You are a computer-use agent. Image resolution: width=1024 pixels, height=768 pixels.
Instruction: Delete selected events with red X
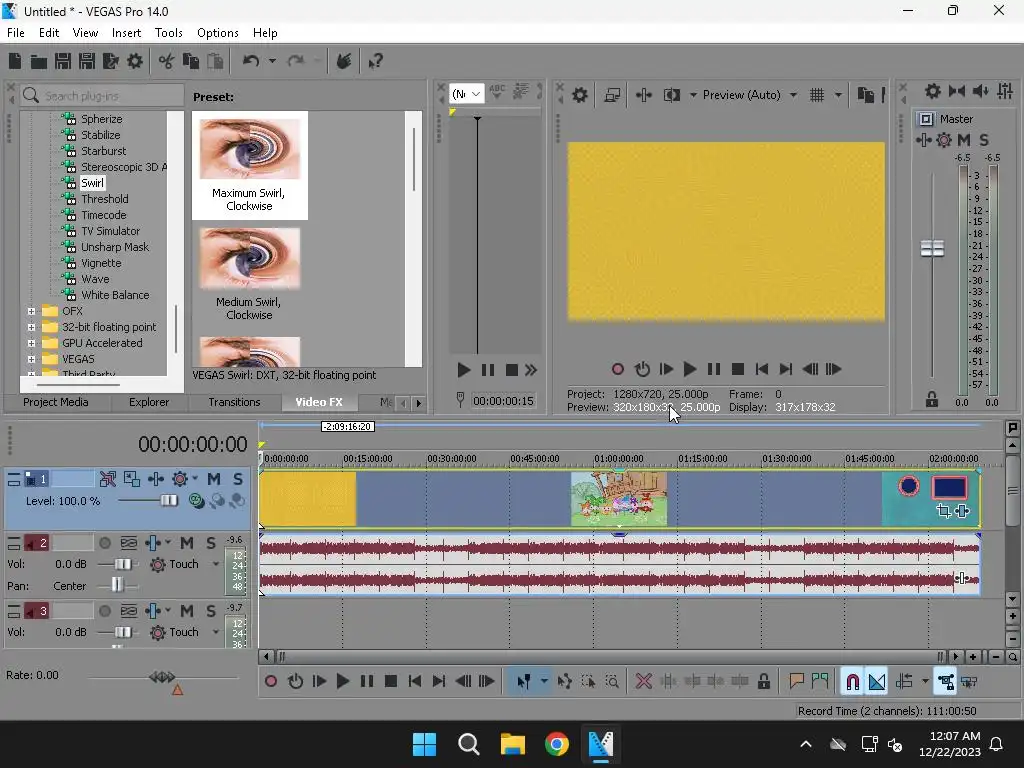coord(644,682)
